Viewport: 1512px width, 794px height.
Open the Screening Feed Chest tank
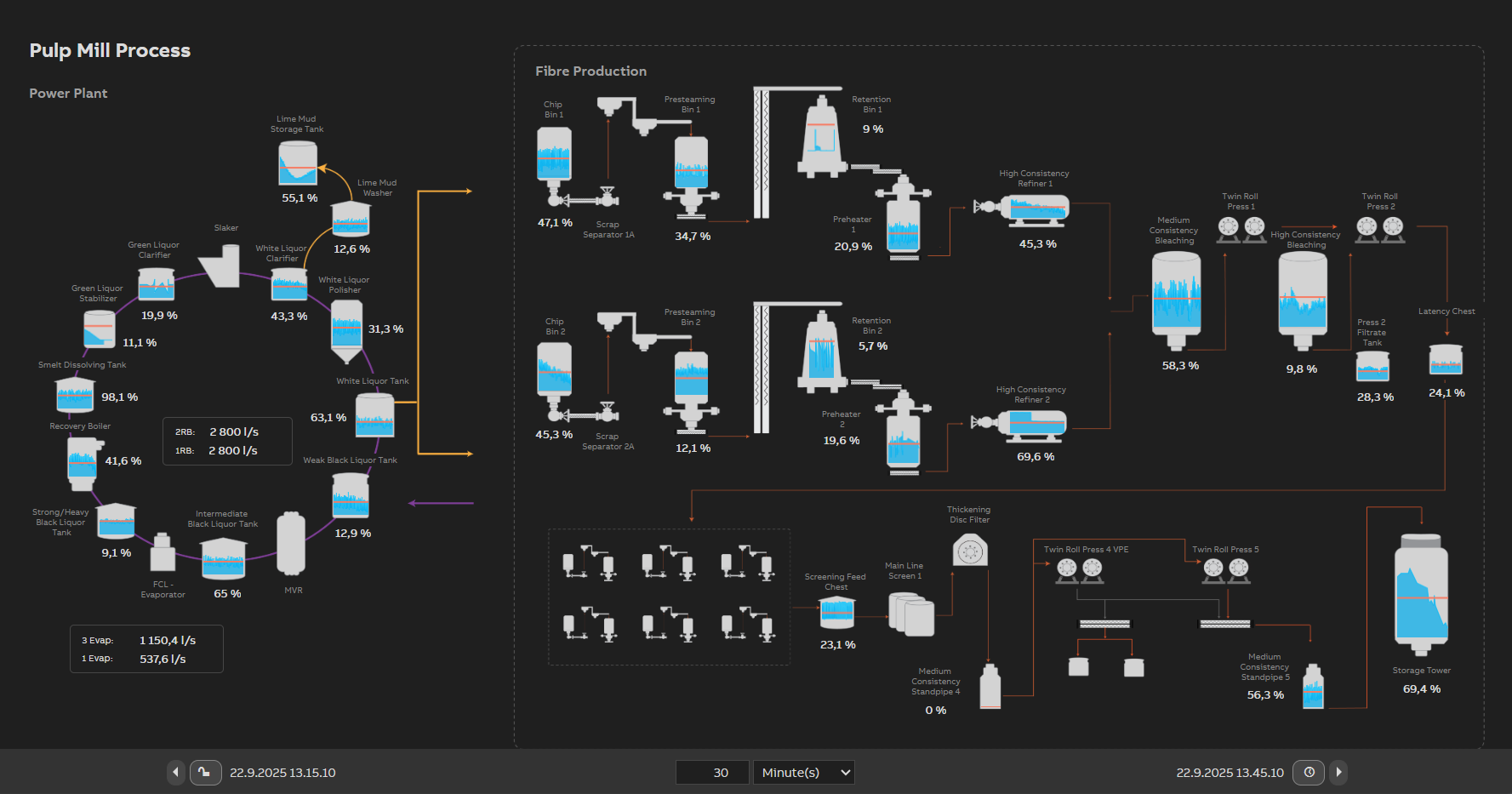point(836,613)
